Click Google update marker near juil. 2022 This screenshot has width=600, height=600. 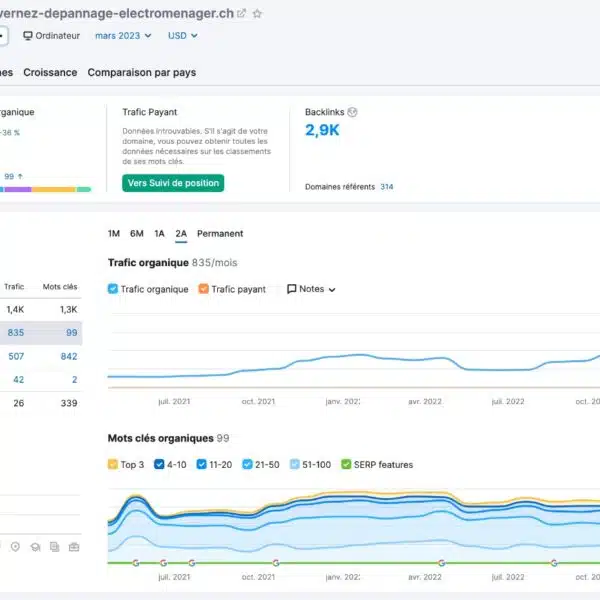point(555,563)
